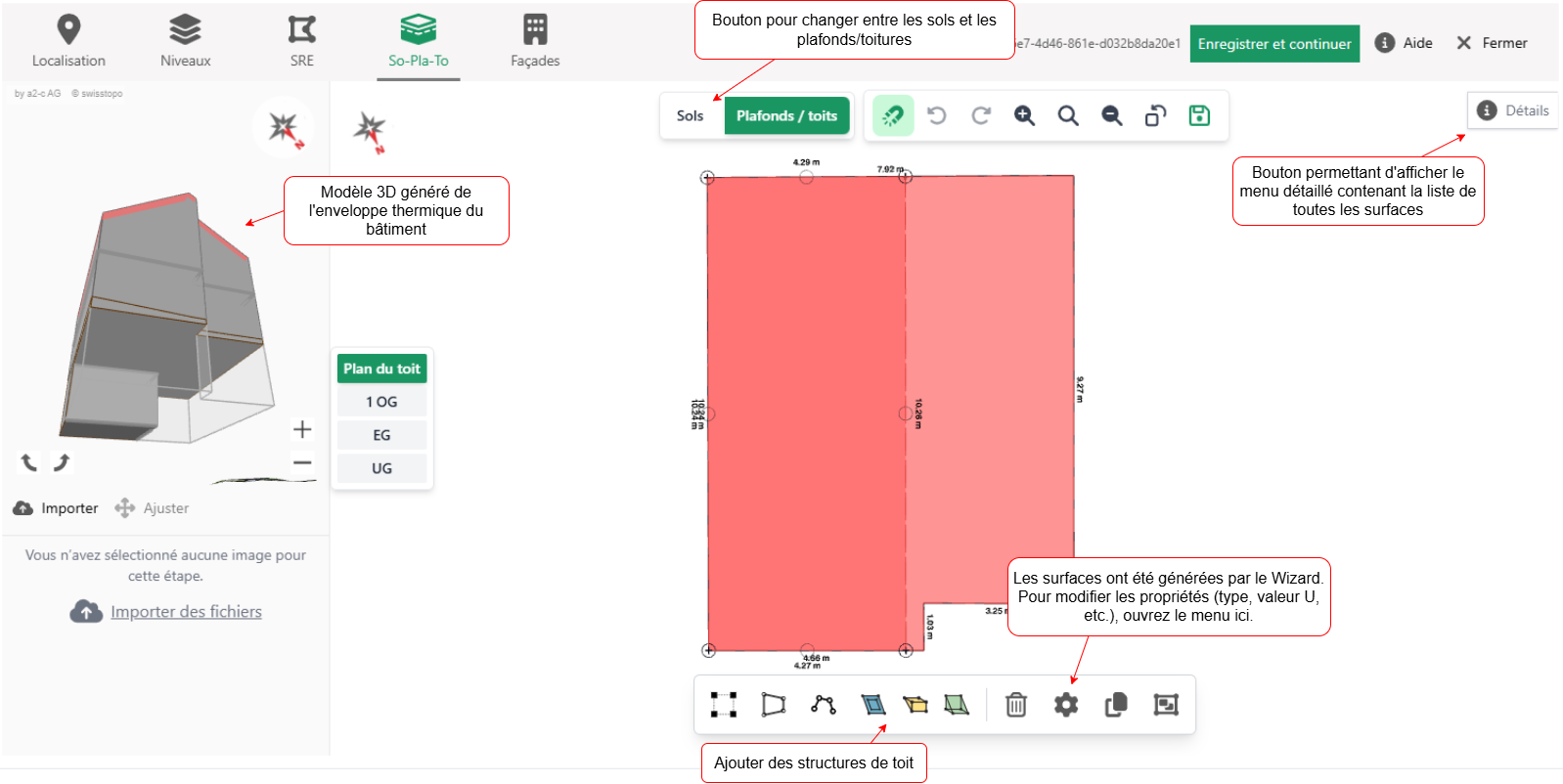Copy selected surface

(1116, 705)
